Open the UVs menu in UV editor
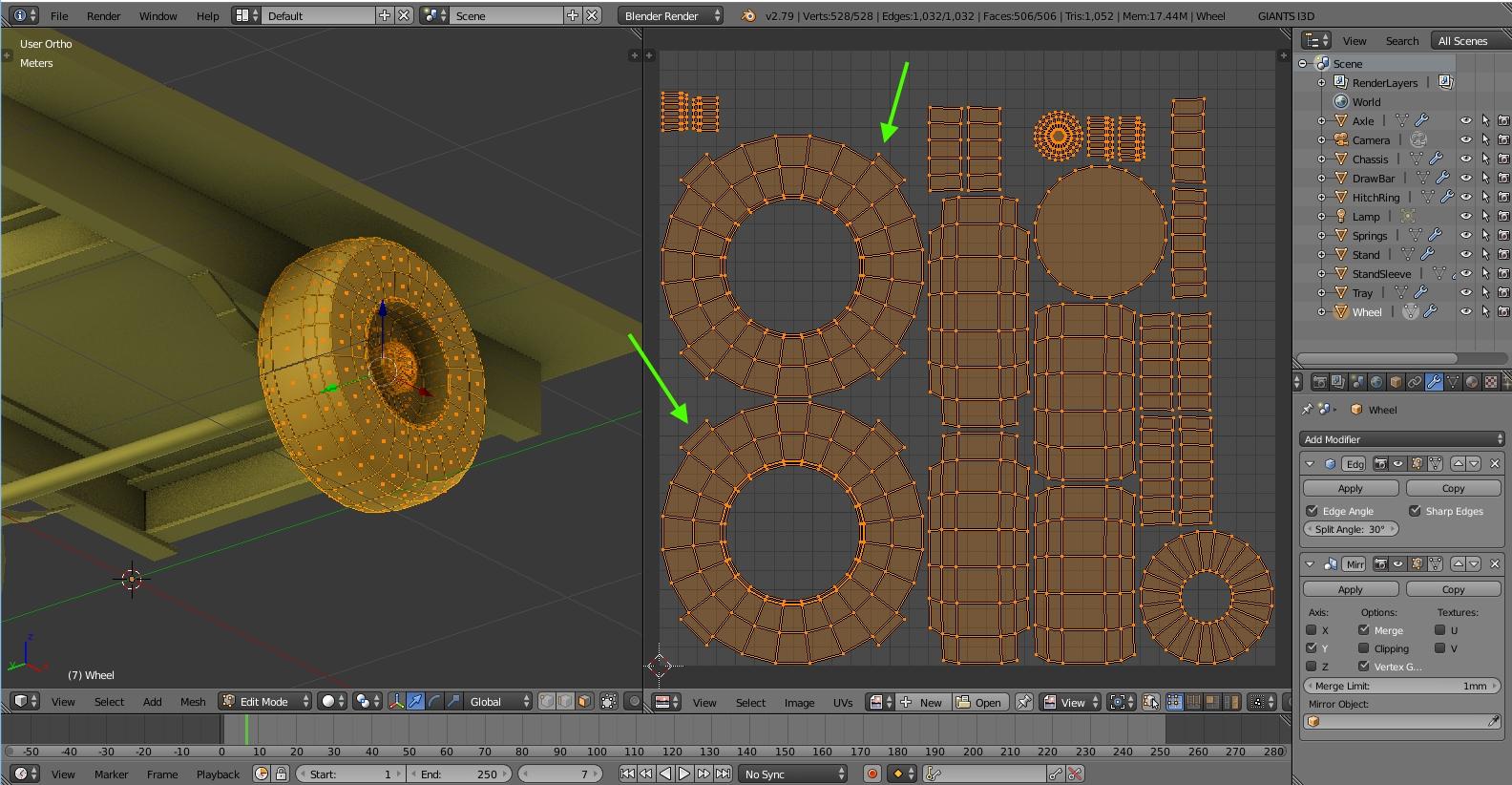 click(842, 703)
